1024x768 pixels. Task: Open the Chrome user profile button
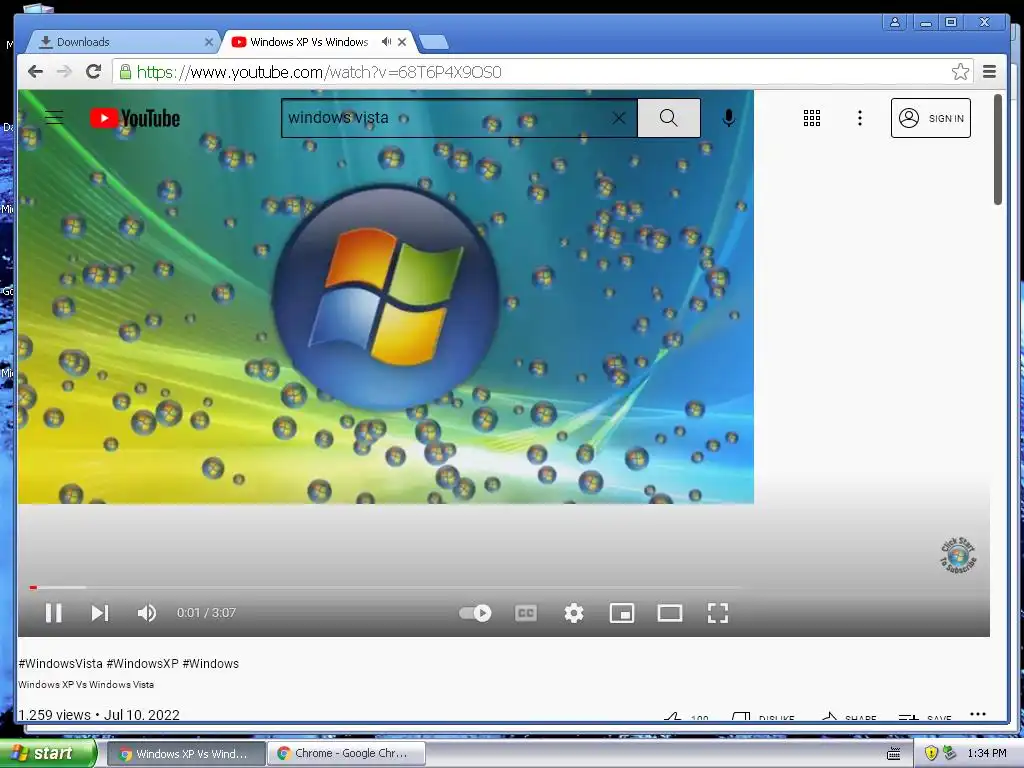(x=895, y=22)
